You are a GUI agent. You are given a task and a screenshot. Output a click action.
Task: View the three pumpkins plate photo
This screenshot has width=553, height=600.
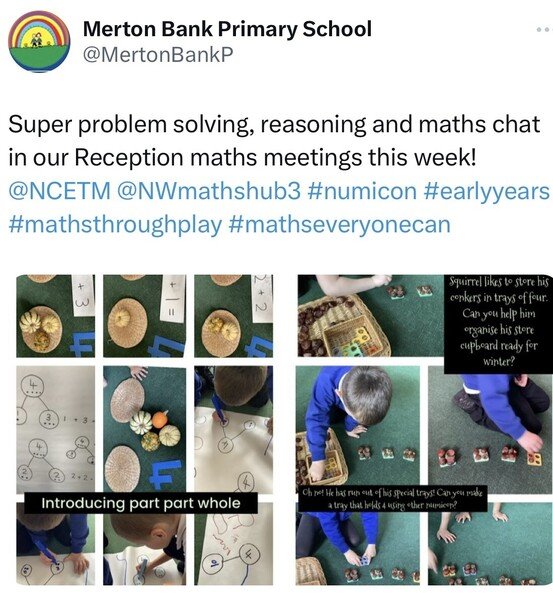(x=55, y=316)
